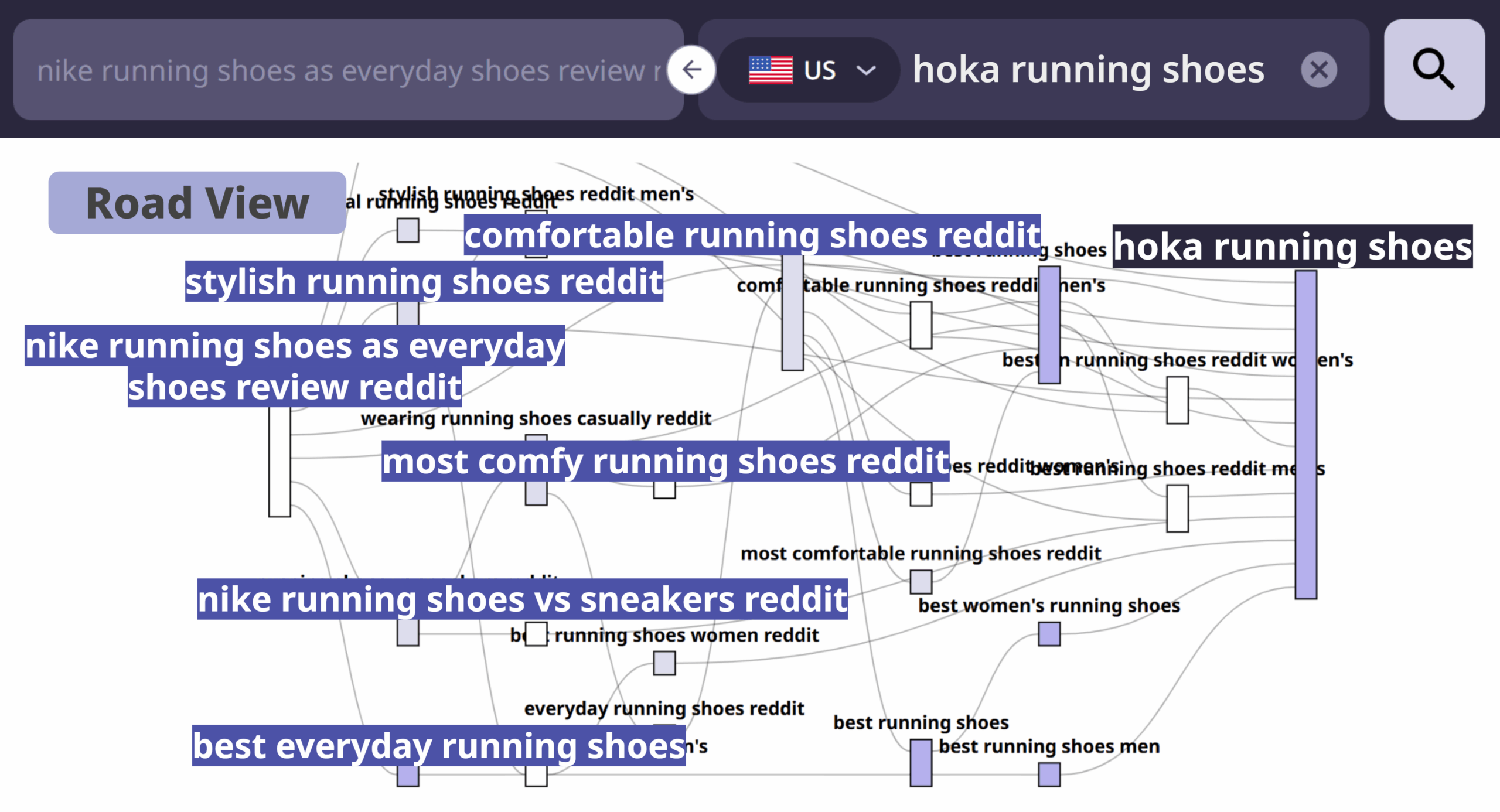This screenshot has height=812, width=1500.
Task: Select the hoka running shoes node label
Action: pos(1292,247)
